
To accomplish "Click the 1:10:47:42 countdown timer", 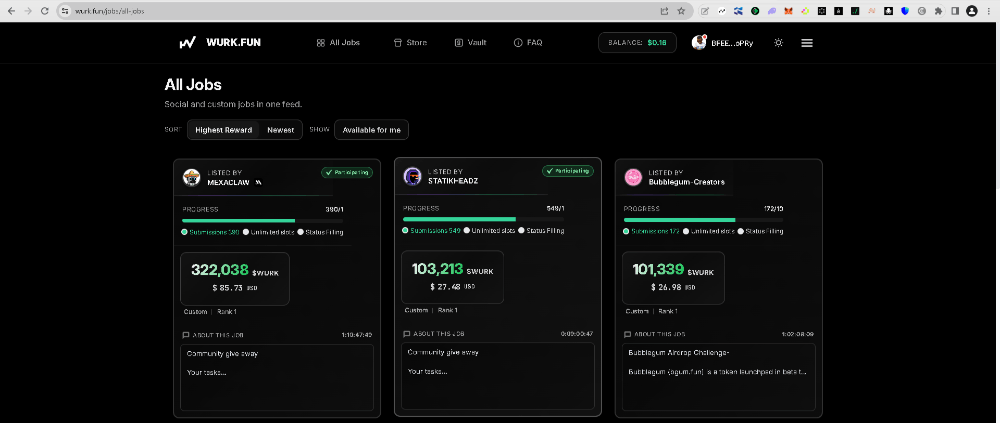I will [x=357, y=335].
